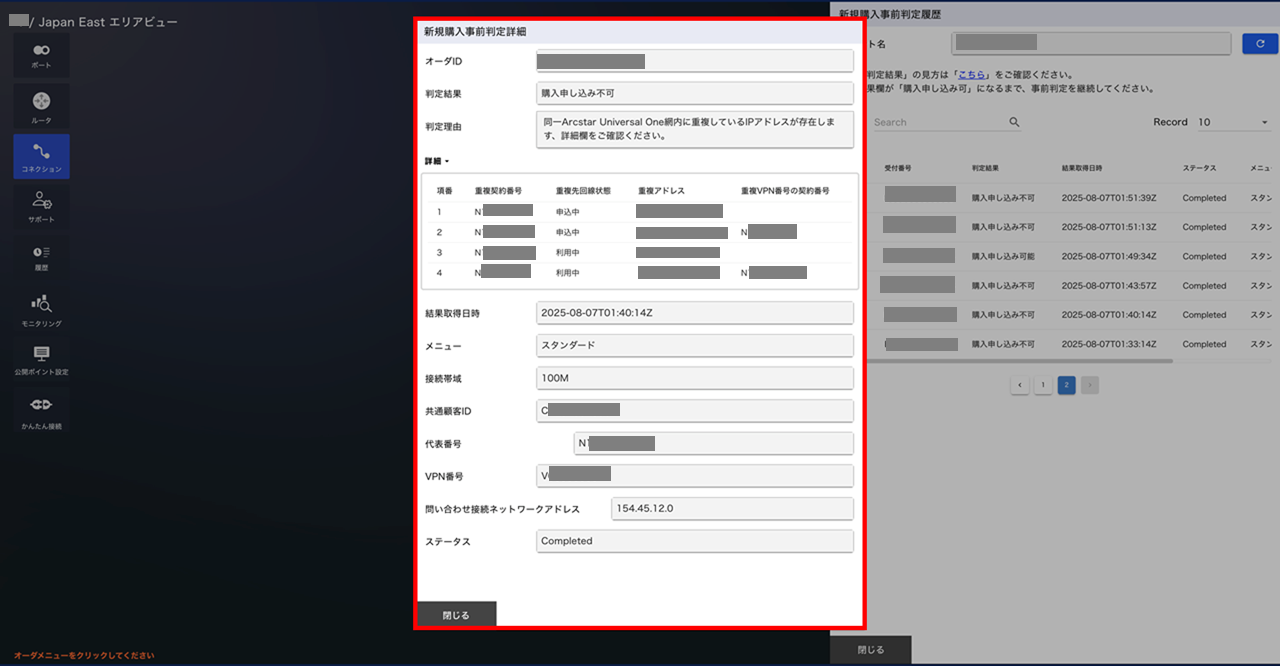Open the 履歴 (History) sidebar icon
This screenshot has width=1280, height=666.
[41, 257]
